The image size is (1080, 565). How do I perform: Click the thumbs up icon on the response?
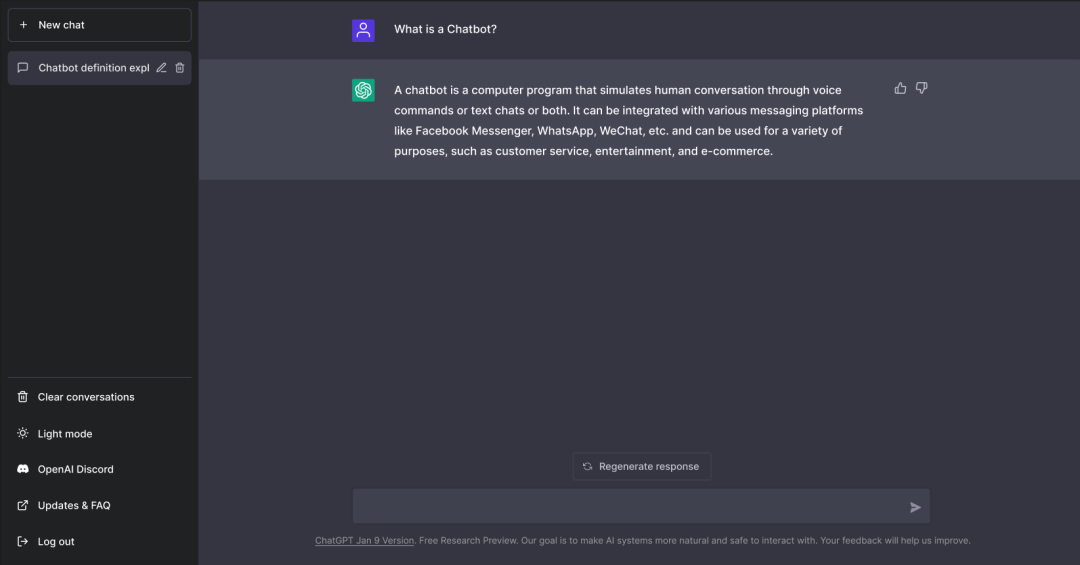pos(900,88)
